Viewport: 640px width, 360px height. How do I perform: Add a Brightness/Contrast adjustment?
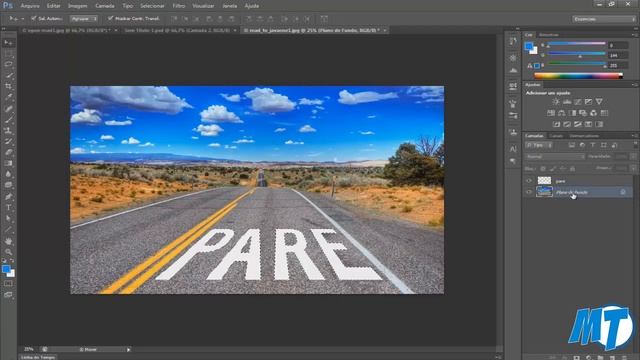556,102
